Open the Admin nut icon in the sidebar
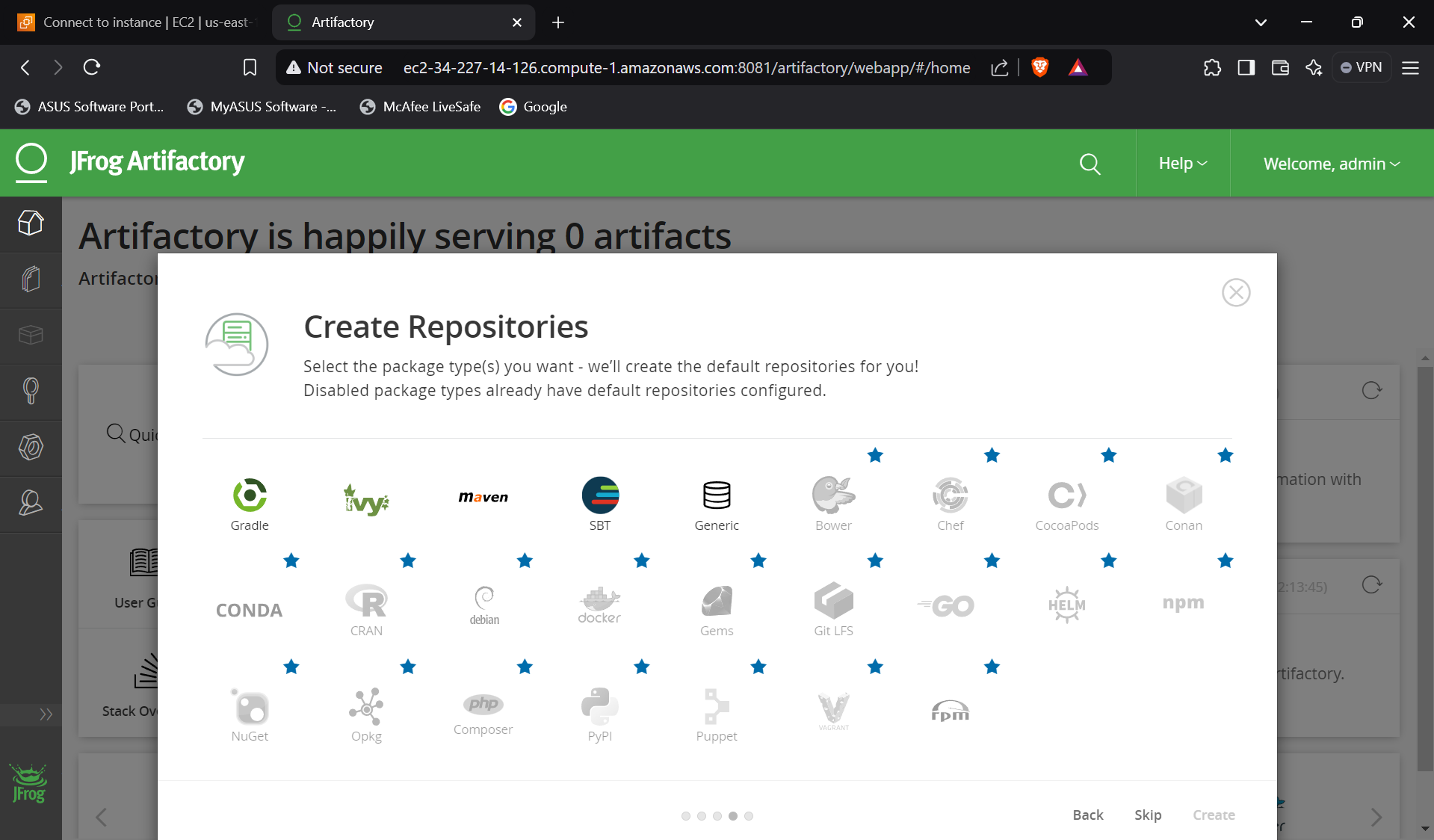The image size is (1434, 840). (30, 448)
